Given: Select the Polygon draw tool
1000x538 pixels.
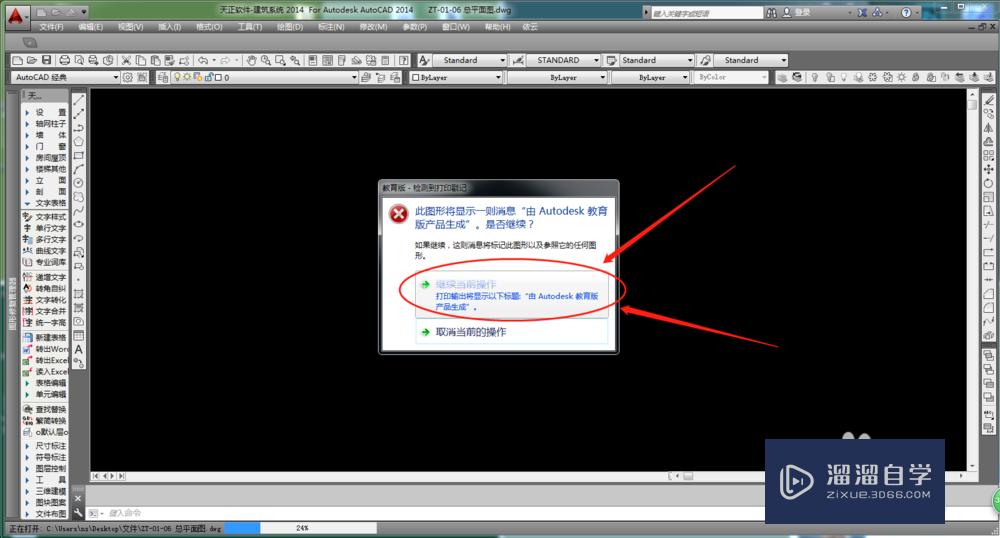Looking at the screenshot, I should (78, 142).
